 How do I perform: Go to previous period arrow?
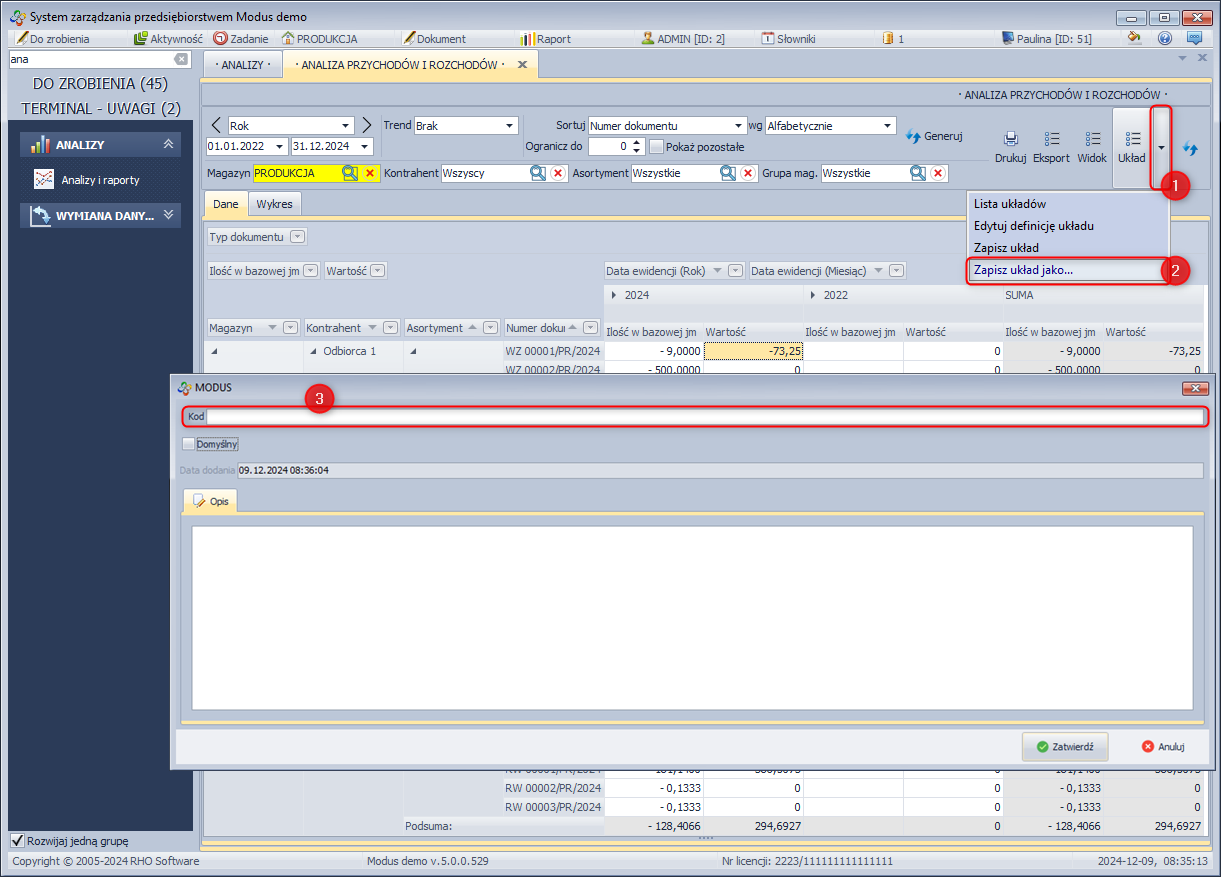[x=216, y=125]
